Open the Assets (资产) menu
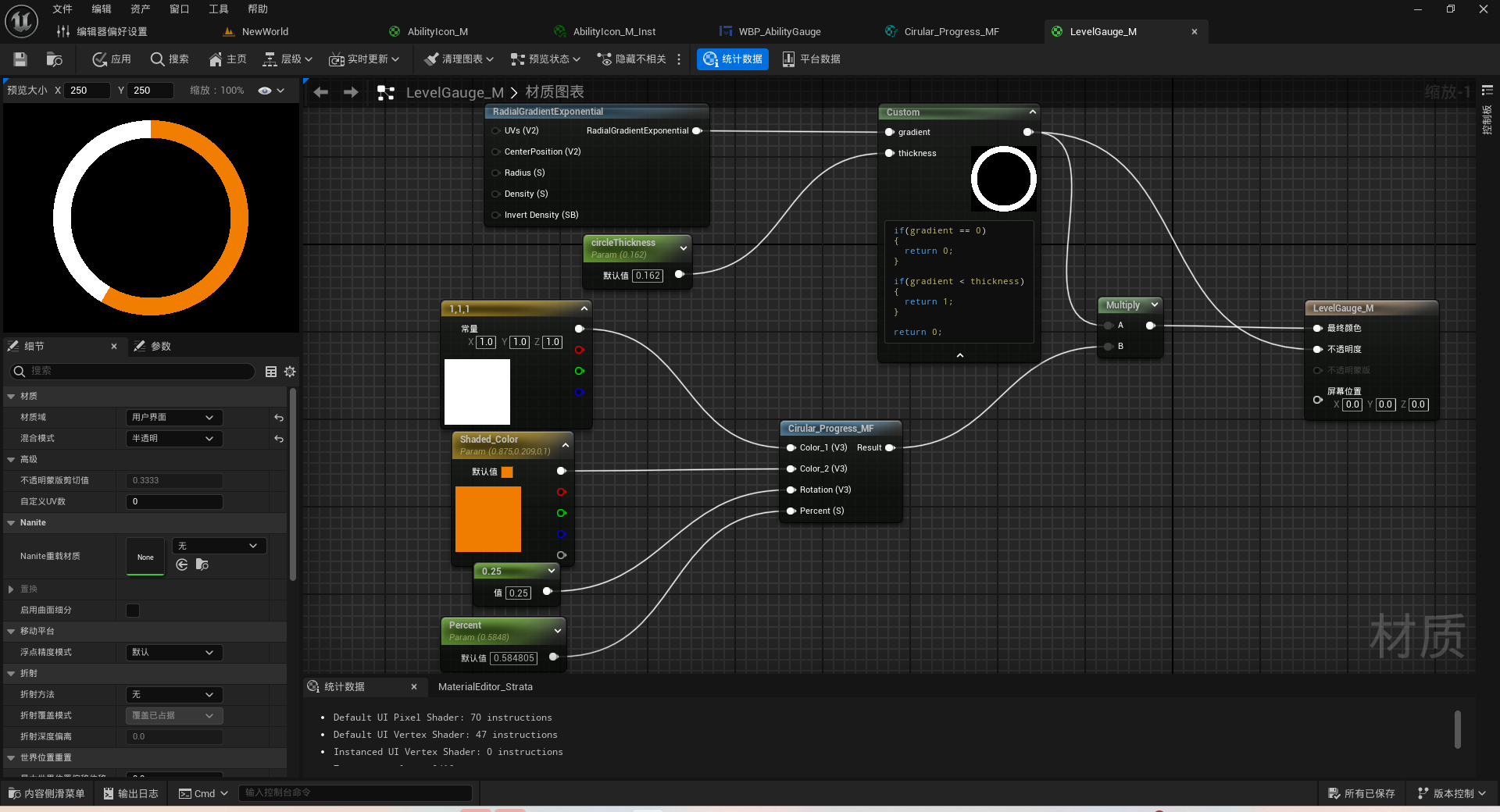Image resolution: width=1500 pixels, height=812 pixels. coord(141,9)
